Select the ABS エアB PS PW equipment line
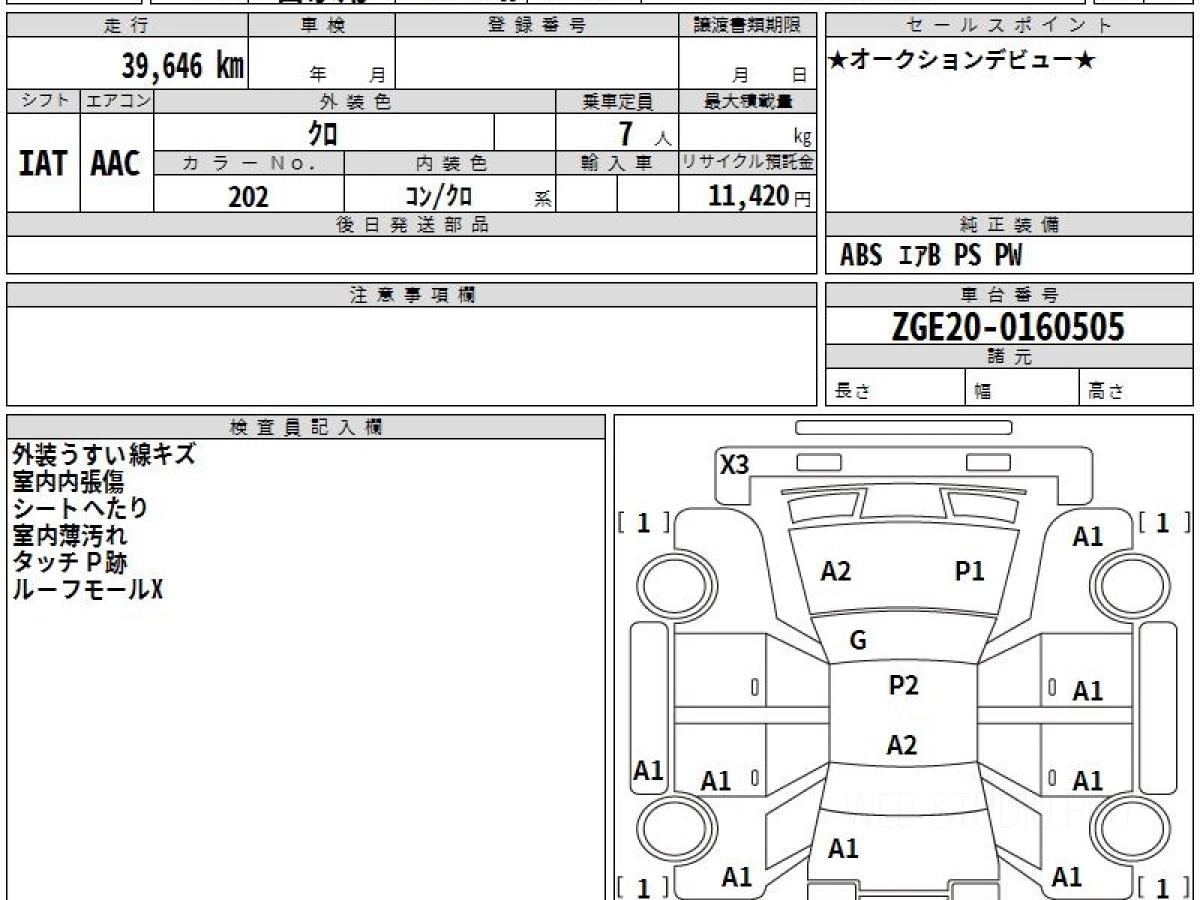This screenshot has width=1200, height=900. 931,256
